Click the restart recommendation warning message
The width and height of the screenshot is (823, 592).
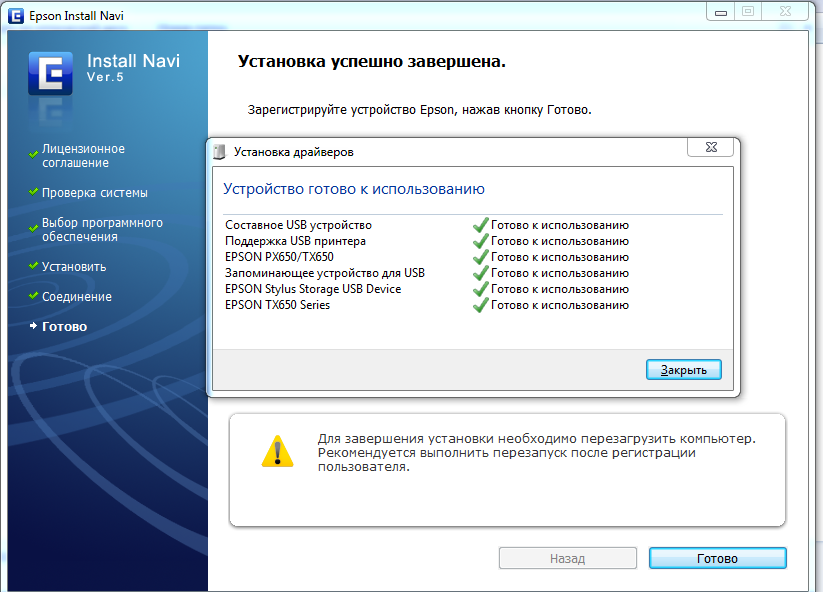click(x=536, y=452)
